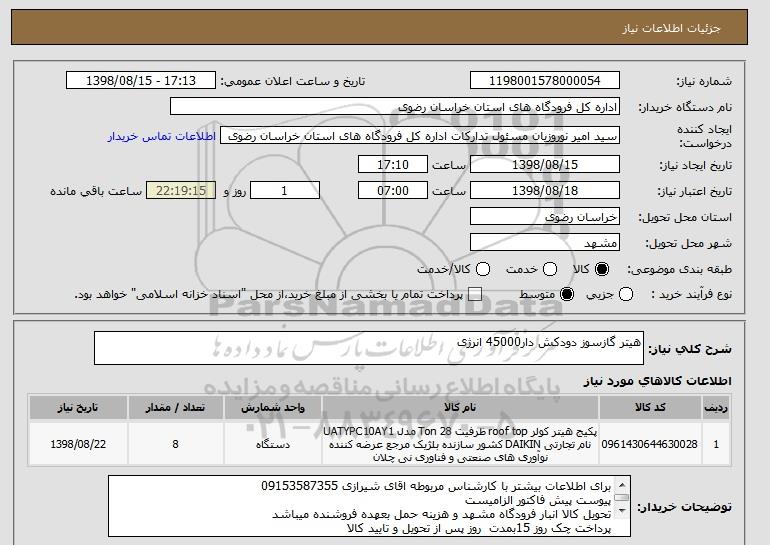Click the ساعت باقی مانده label
Image resolution: width=770 pixels, height=545 pixels.
(x=96, y=191)
